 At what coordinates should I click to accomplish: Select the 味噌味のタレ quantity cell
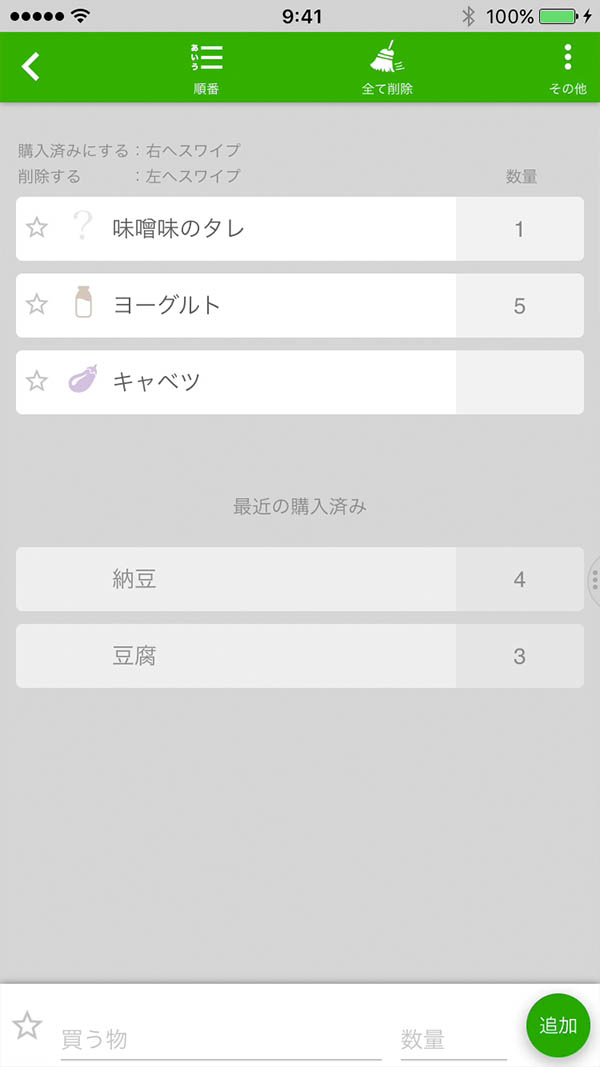[519, 229]
